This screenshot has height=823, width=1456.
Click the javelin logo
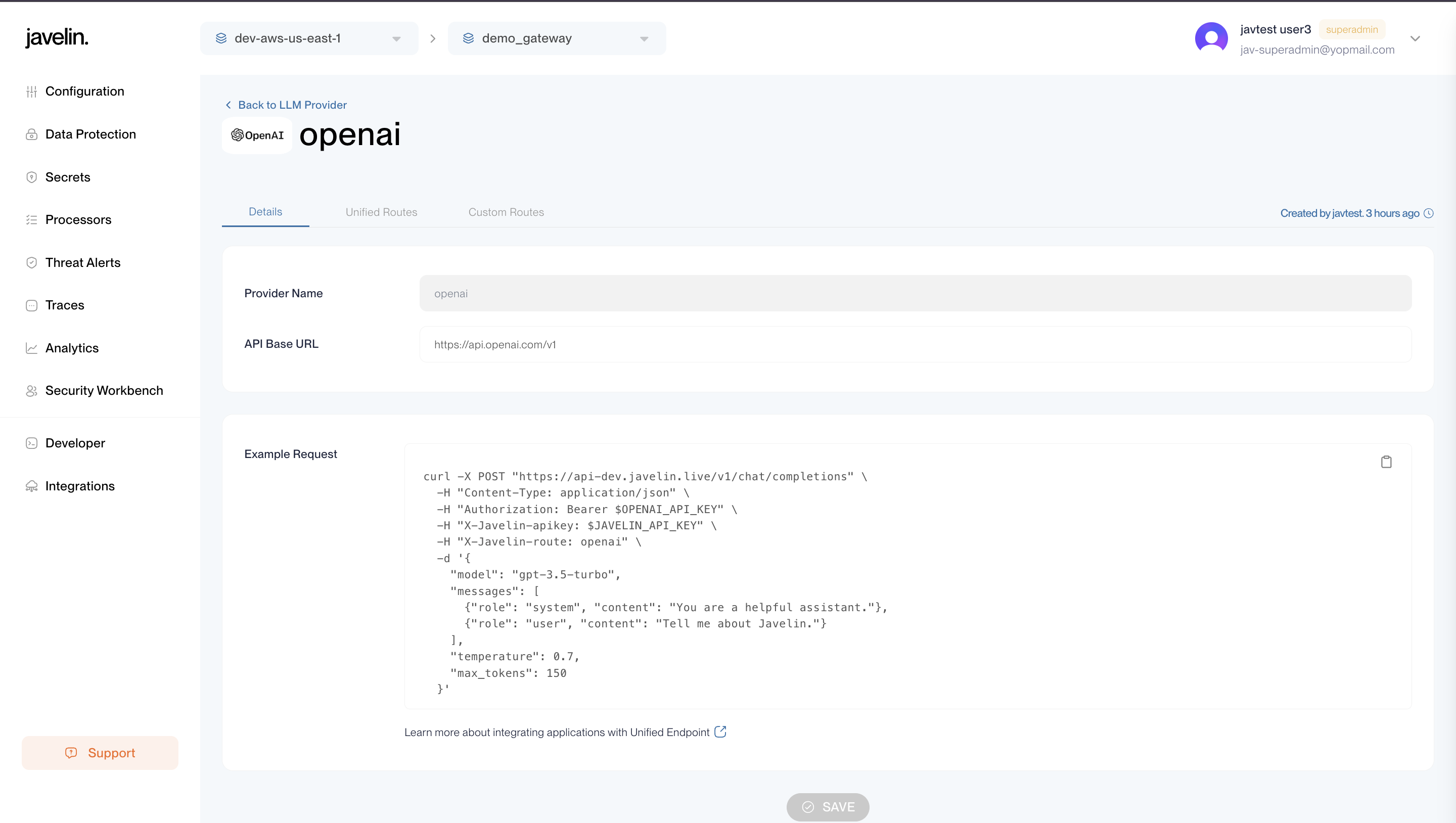click(57, 37)
